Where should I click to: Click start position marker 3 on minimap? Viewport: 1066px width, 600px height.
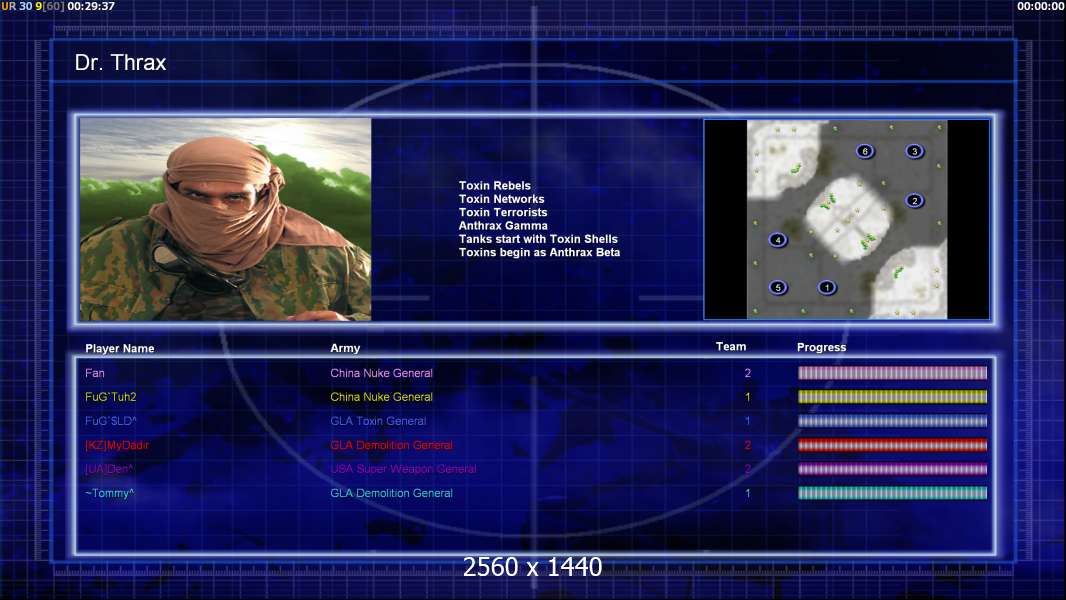(914, 151)
